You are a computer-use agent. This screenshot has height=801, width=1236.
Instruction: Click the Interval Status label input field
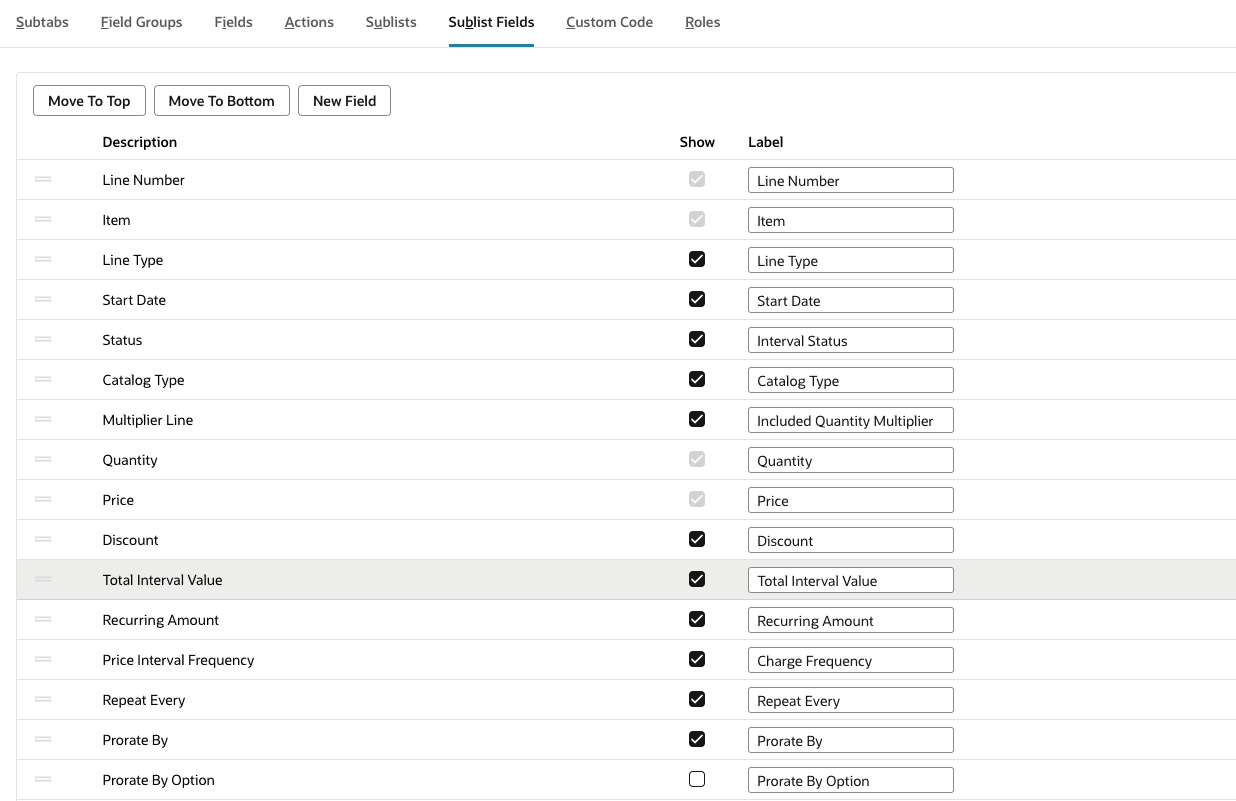point(850,339)
